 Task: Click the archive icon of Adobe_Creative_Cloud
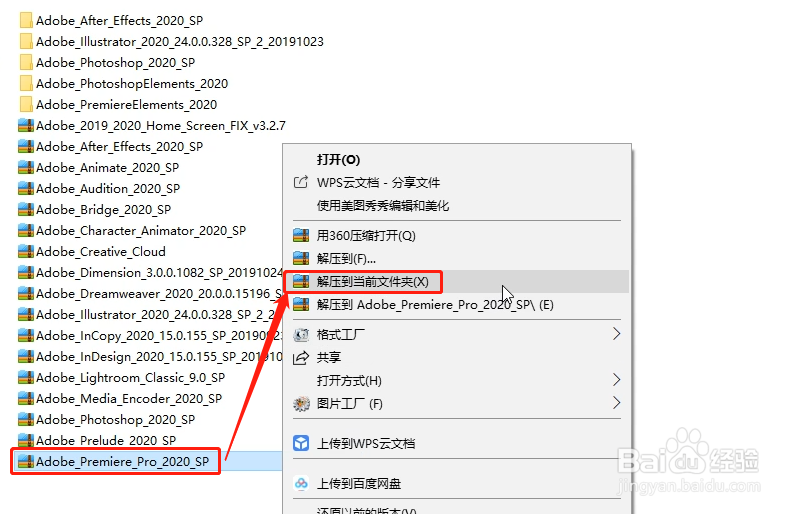point(26,252)
